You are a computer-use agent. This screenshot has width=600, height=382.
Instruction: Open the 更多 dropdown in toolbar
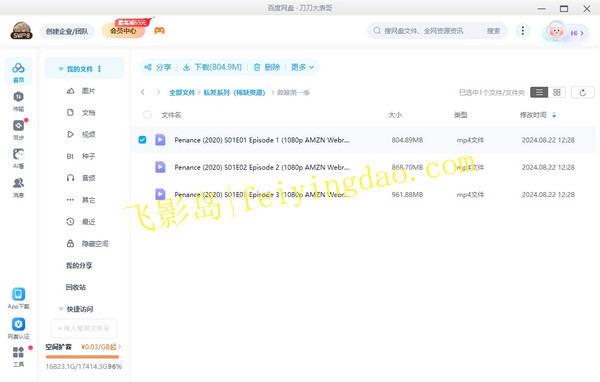pos(303,67)
